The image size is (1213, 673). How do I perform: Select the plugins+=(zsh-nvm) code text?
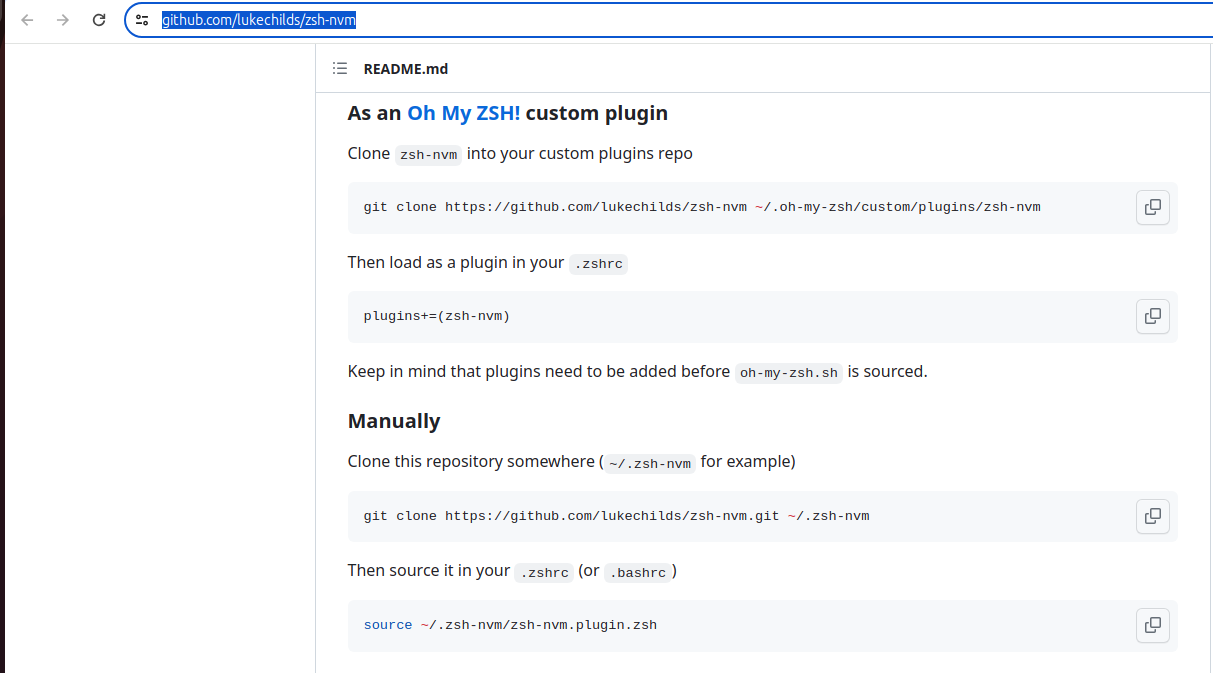[437, 316]
